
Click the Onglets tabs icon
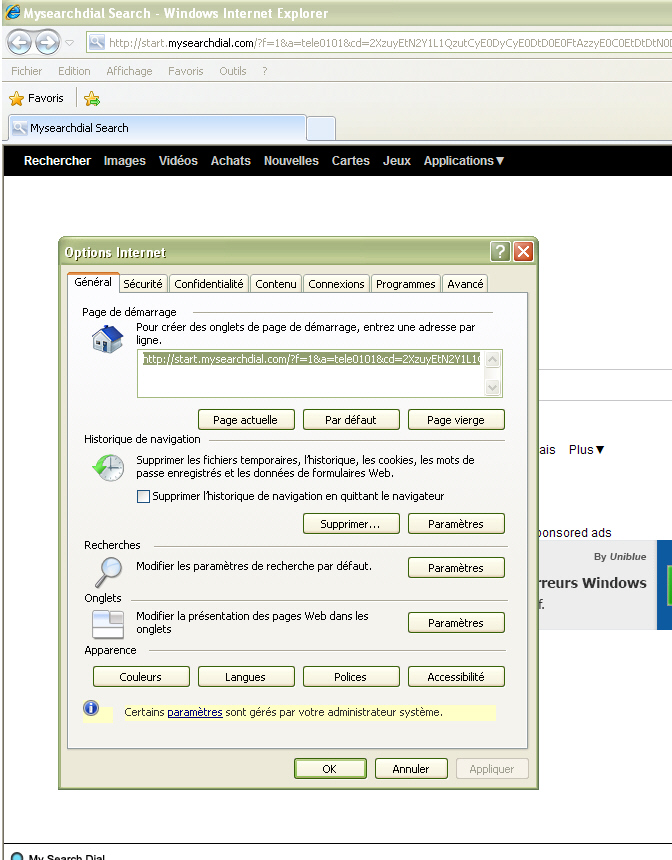tap(108, 625)
